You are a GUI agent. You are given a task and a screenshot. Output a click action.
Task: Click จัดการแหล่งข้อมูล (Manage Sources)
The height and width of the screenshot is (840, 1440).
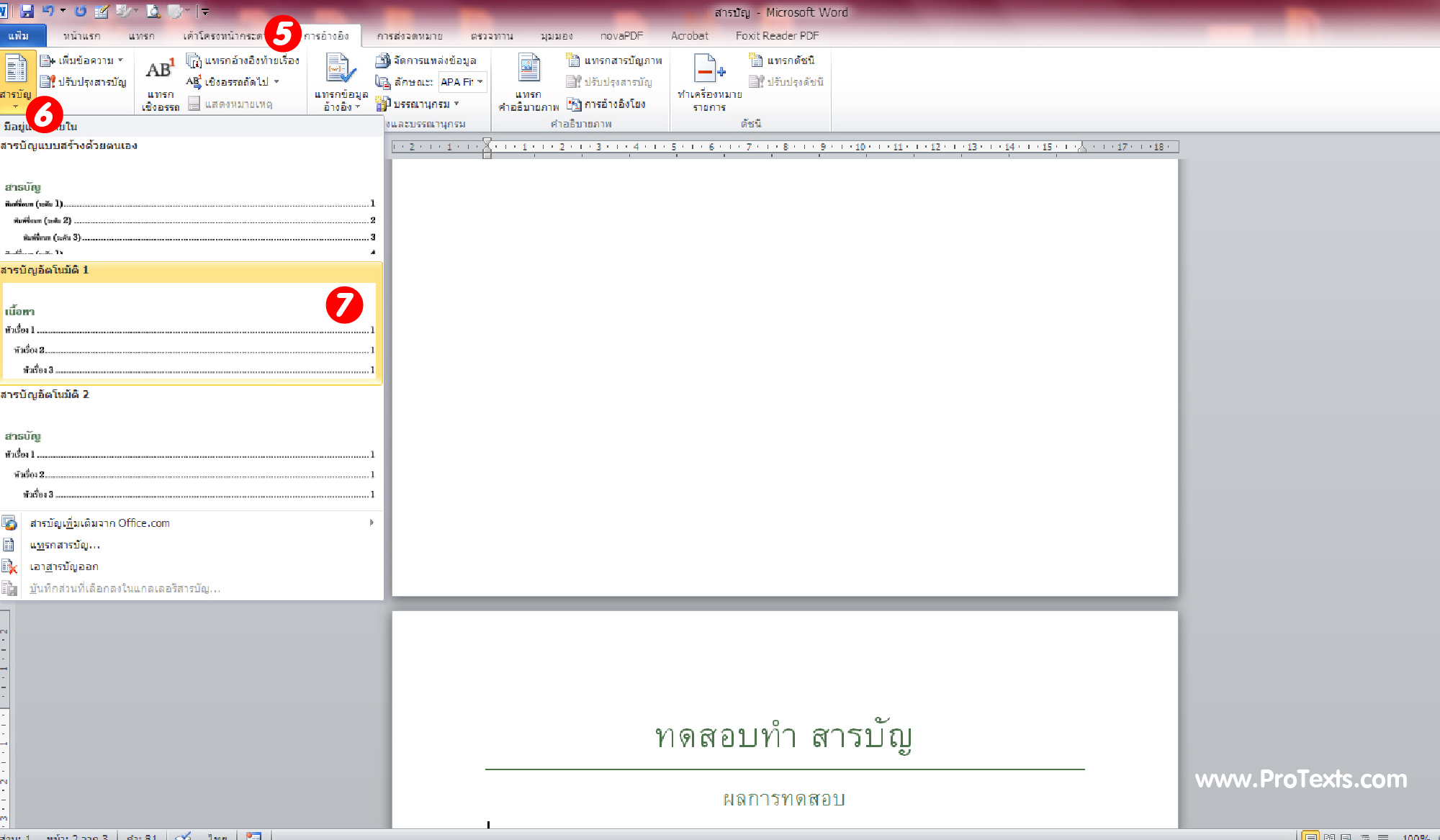coord(426,60)
